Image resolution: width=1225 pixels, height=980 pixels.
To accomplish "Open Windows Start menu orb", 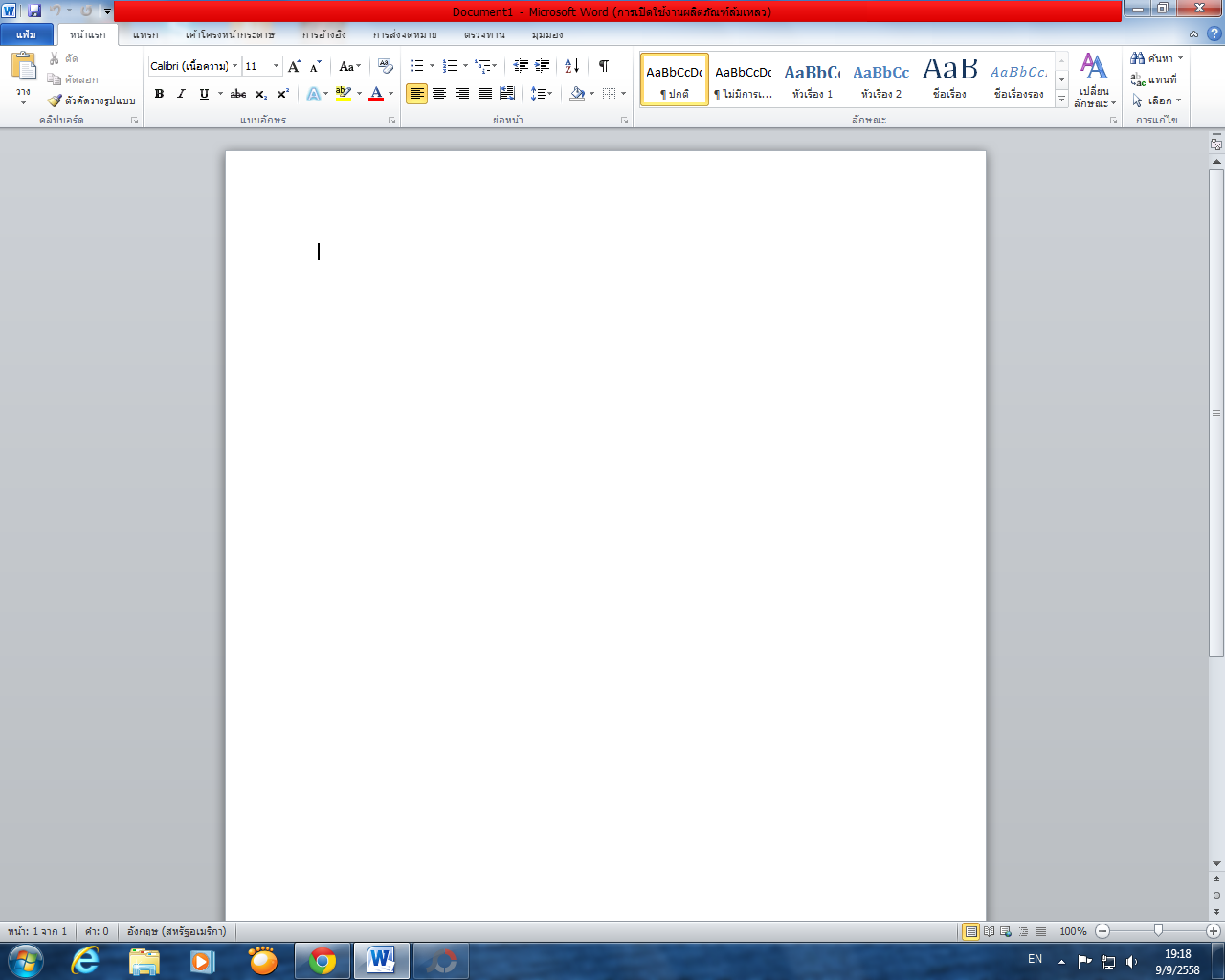I will point(26,961).
